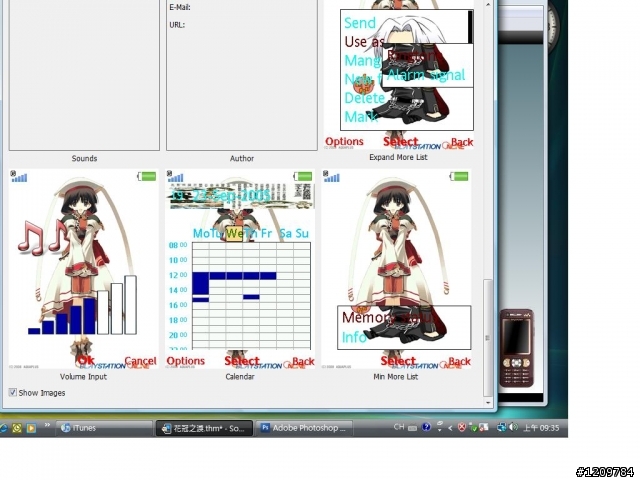The height and width of the screenshot is (480, 640).
Task: Open the Internet Explorer quick launch icon
Action: pyautogui.click(x=3, y=428)
